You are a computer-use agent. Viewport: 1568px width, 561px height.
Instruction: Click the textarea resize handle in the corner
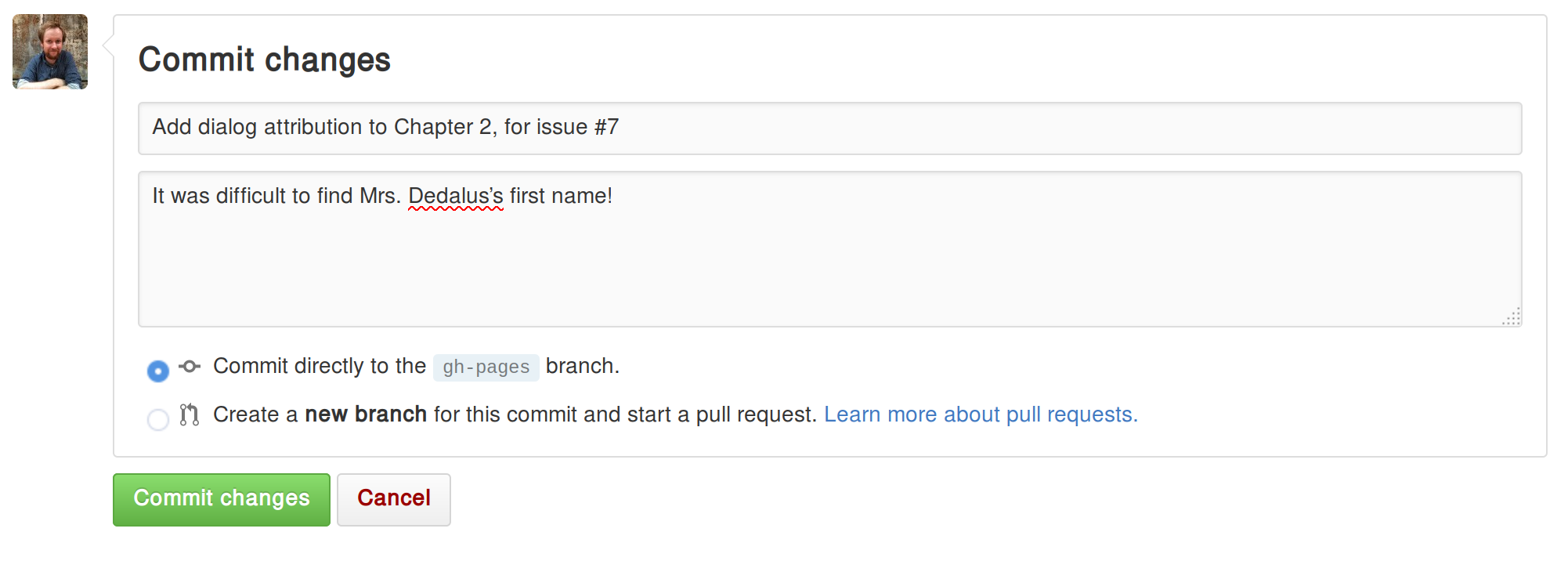[1512, 317]
